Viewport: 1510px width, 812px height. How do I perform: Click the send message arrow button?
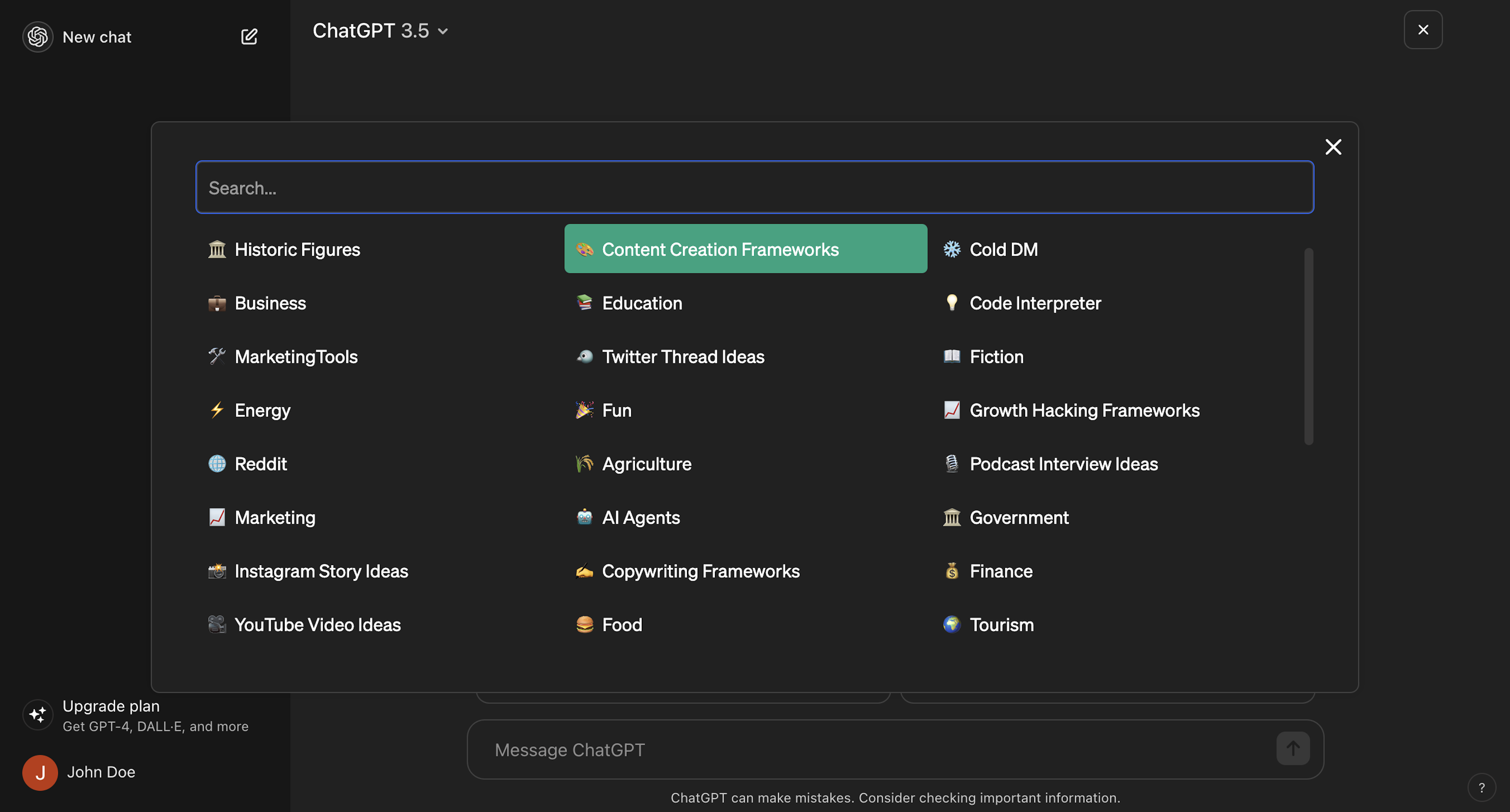pyautogui.click(x=1293, y=748)
